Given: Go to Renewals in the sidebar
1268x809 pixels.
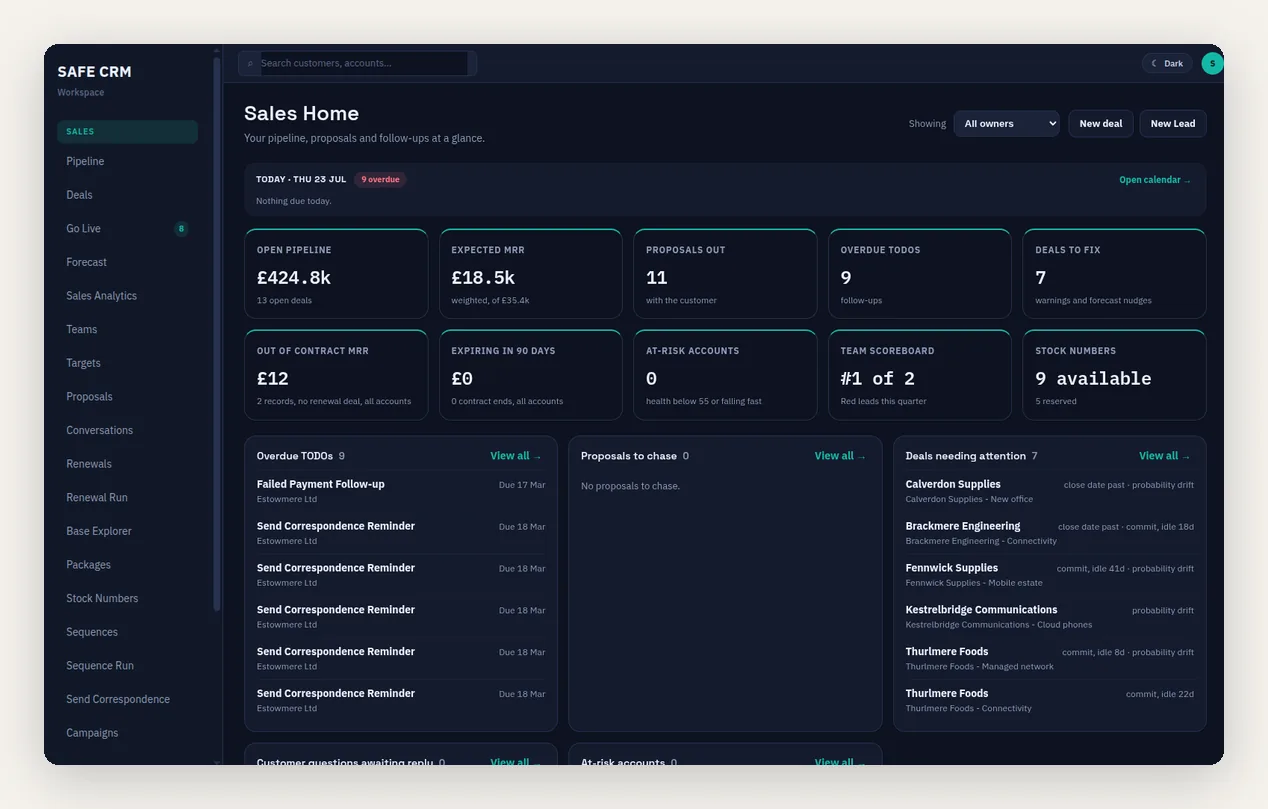Looking at the screenshot, I should click(127, 464).
